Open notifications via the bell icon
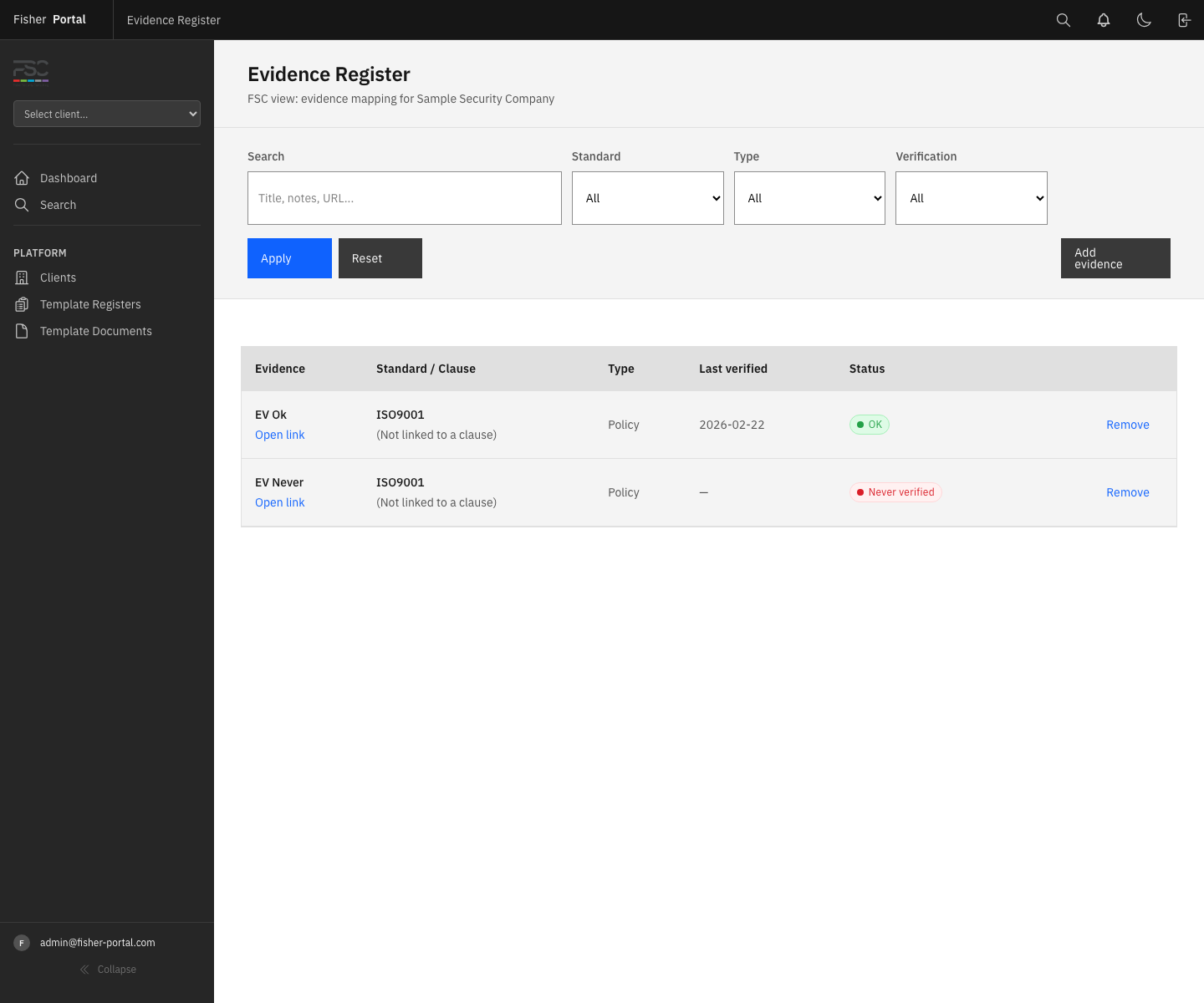The width and height of the screenshot is (1204, 1003). point(1103,19)
